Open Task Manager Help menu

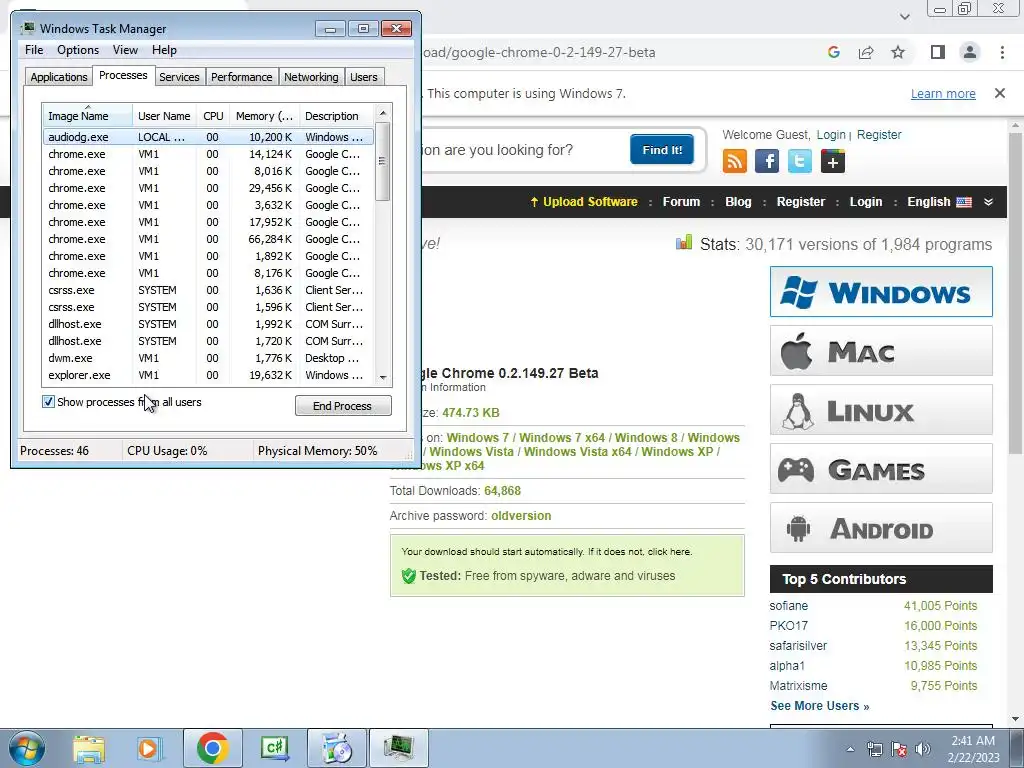tap(164, 50)
